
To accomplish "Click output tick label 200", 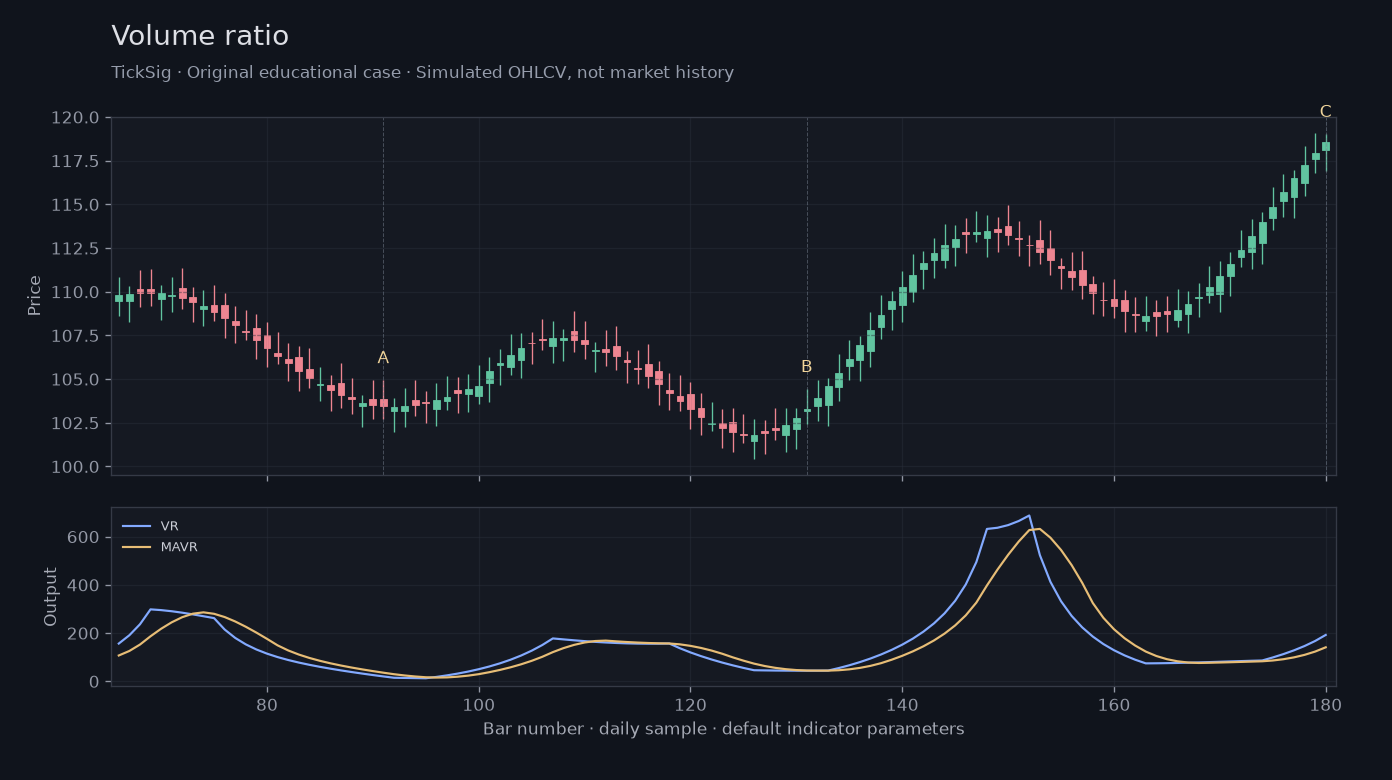I will point(85,633).
